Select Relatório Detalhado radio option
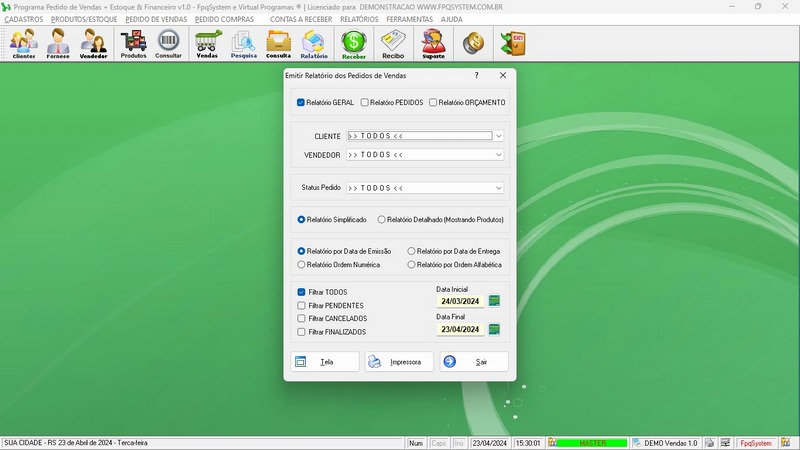 click(382, 219)
